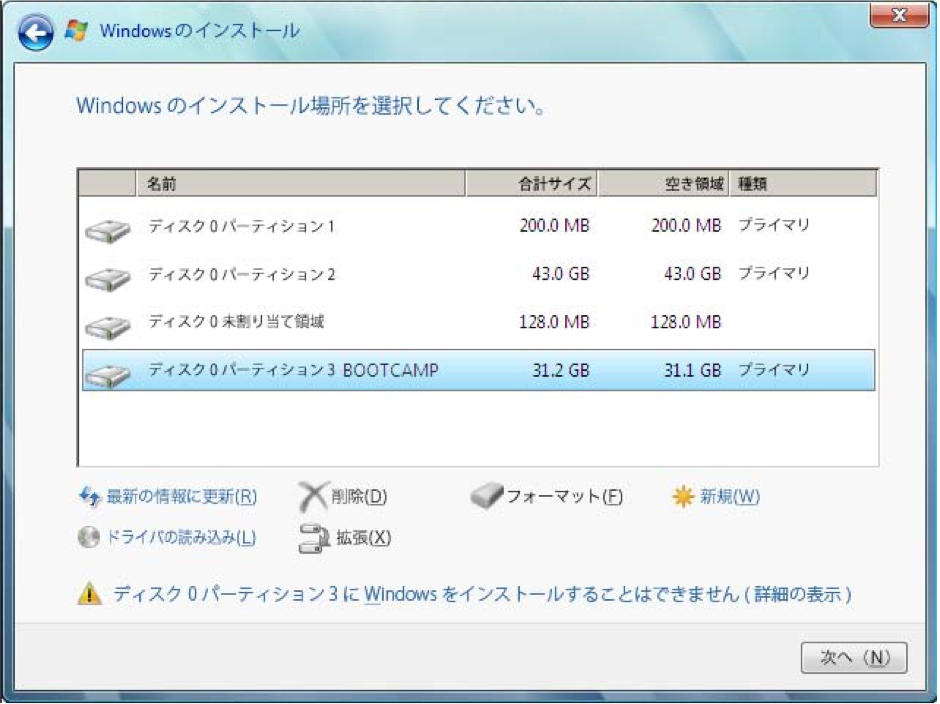The image size is (940, 704).
Task: Click the X delete icon beside 削除
Action: tap(314, 497)
